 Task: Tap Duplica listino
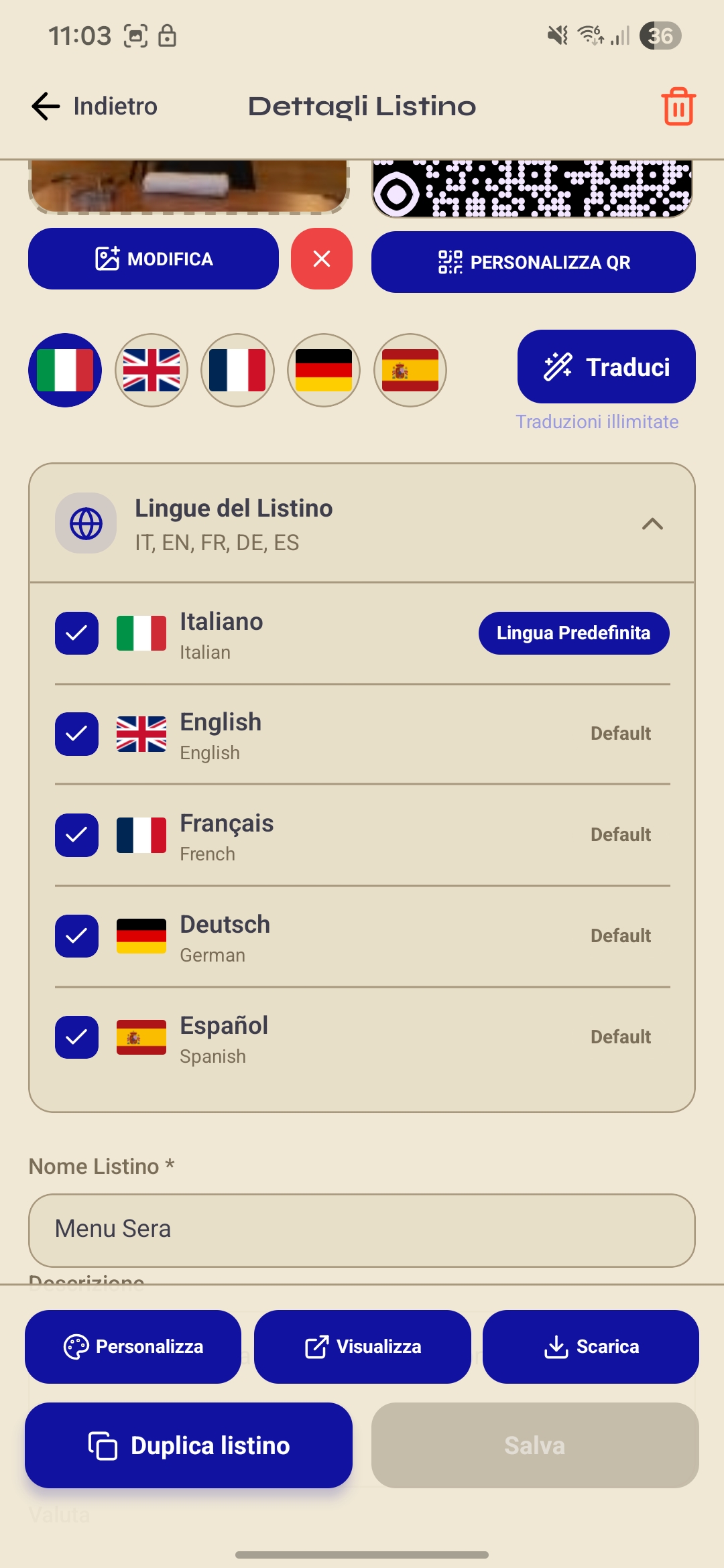[188, 1445]
